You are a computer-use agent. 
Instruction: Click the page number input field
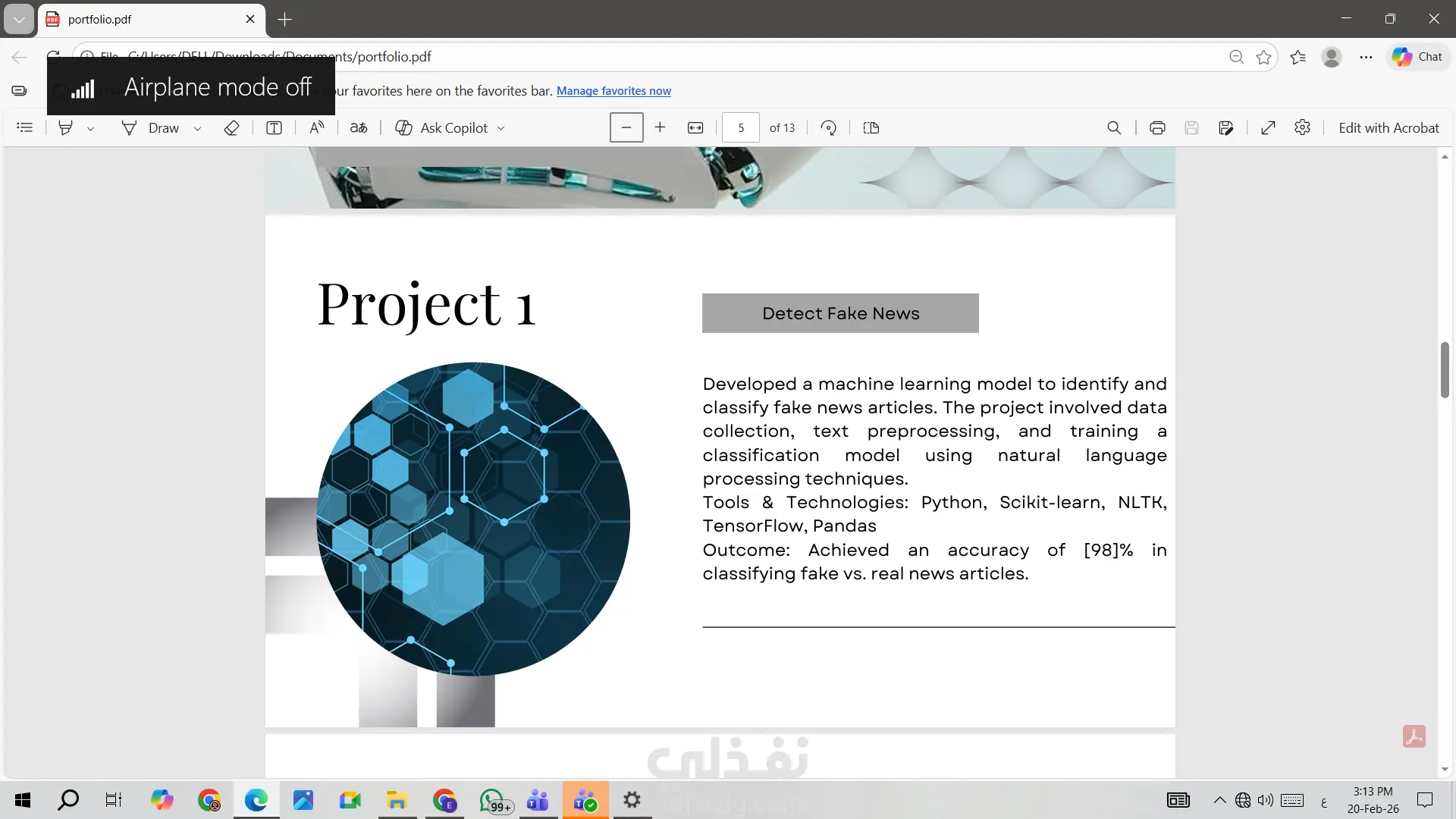[x=741, y=127]
